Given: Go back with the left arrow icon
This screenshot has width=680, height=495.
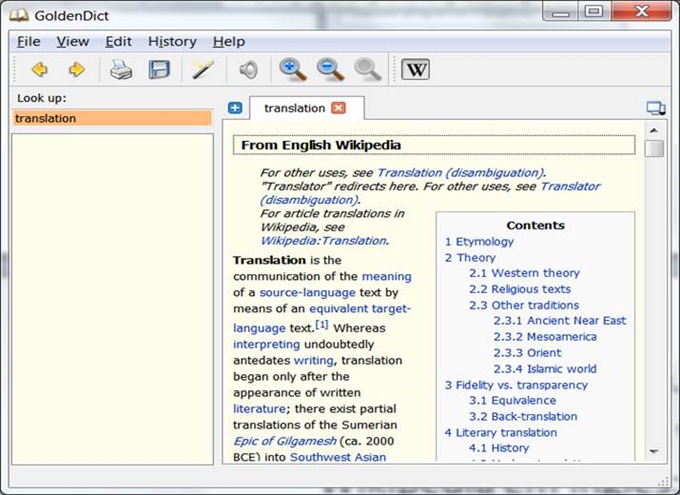Looking at the screenshot, I should coord(40,69).
